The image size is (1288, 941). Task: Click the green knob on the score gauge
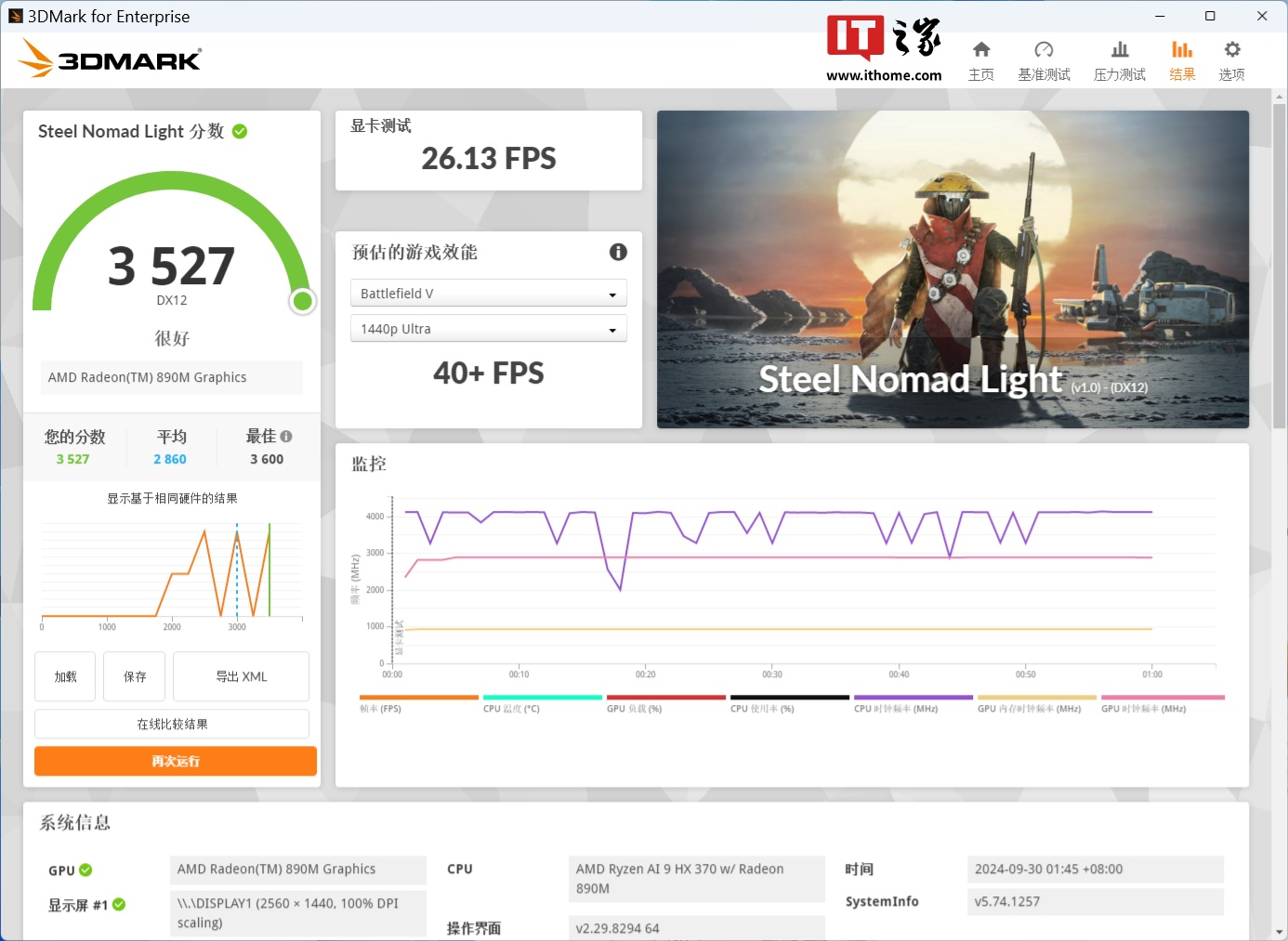pos(302,301)
